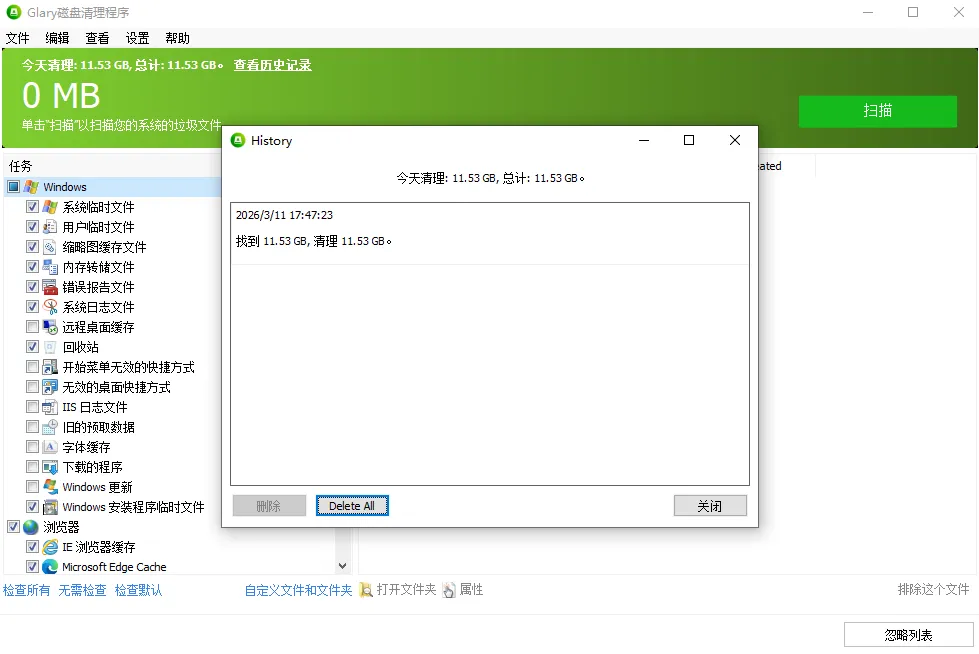Open the 查看 menu
Screen dimensions: 979x654
pyautogui.click(x=97, y=38)
